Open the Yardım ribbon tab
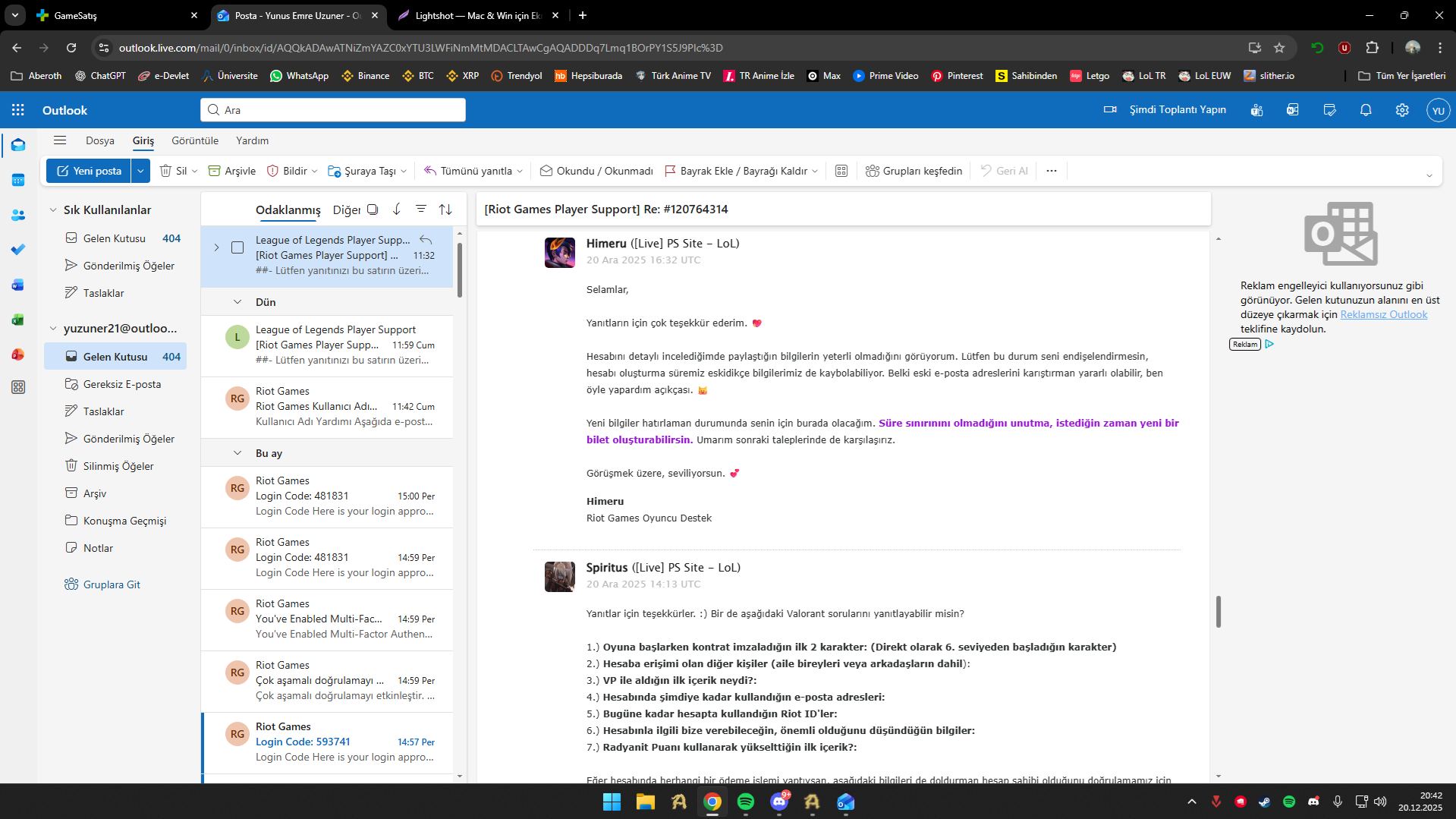The image size is (1456, 819). coord(253,140)
